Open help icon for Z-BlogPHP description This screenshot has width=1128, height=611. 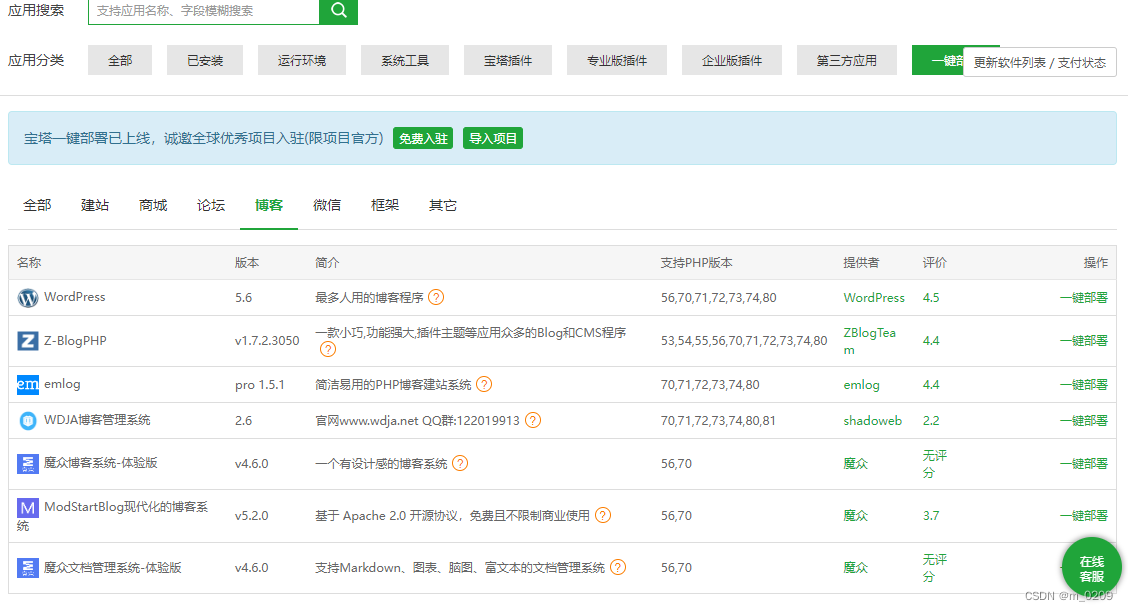click(327, 350)
